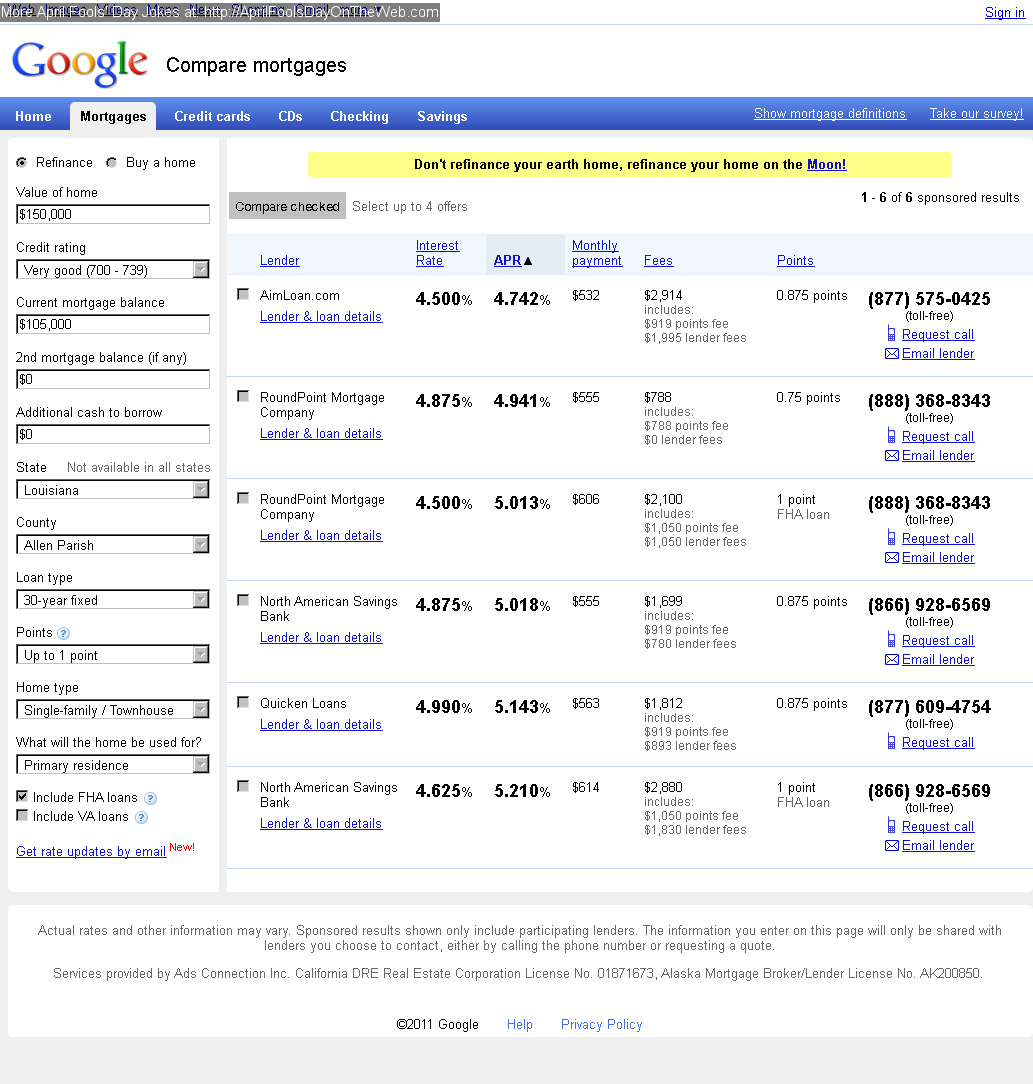The image size is (1033, 1084).
Task: Open Show mortgage definitions link
Action: [830, 113]
